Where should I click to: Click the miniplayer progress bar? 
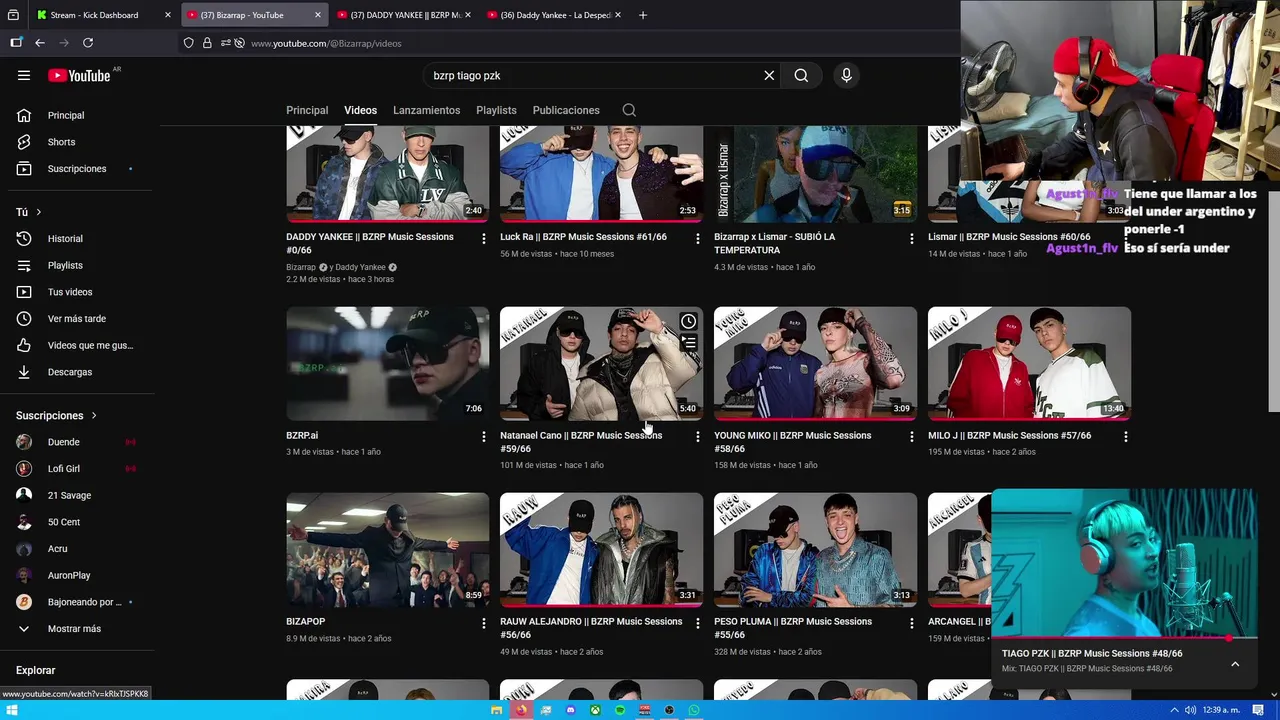click(1124, 638)
